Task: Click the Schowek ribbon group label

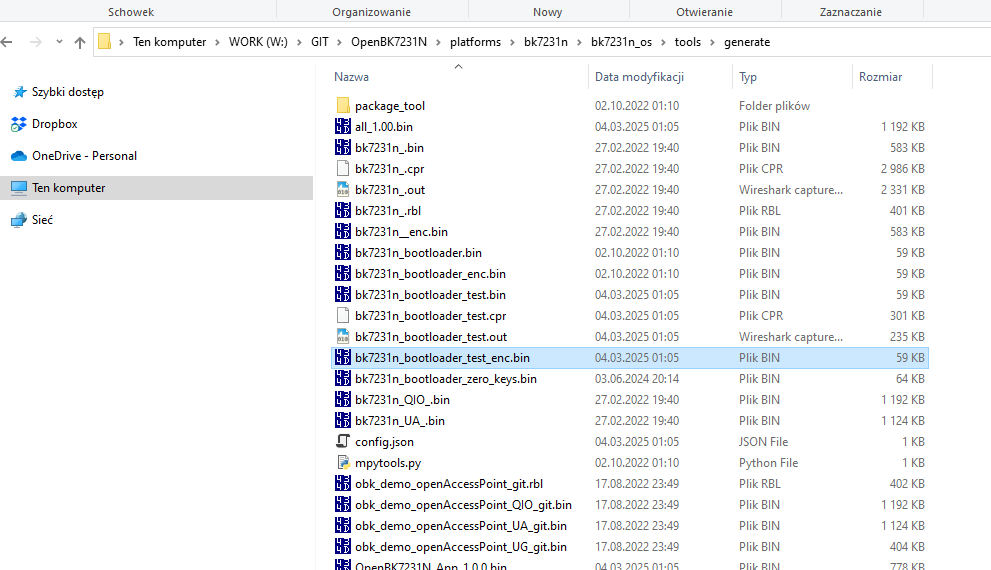Action: tap(131, 12)
